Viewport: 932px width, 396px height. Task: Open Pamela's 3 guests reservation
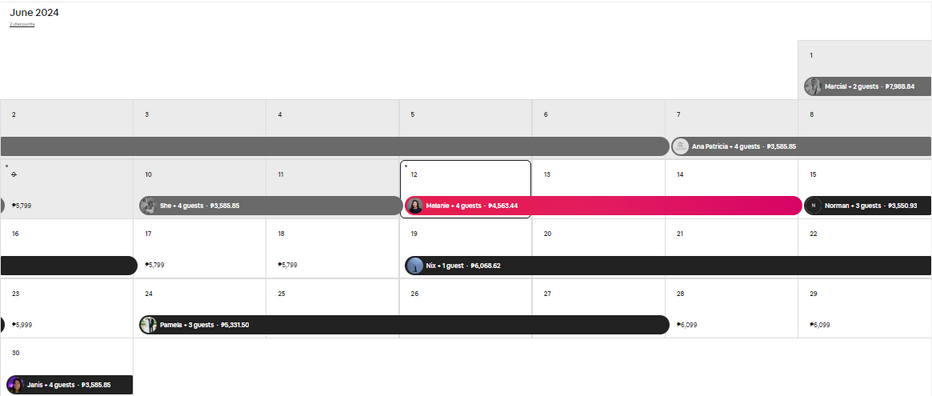pos(404,325)
